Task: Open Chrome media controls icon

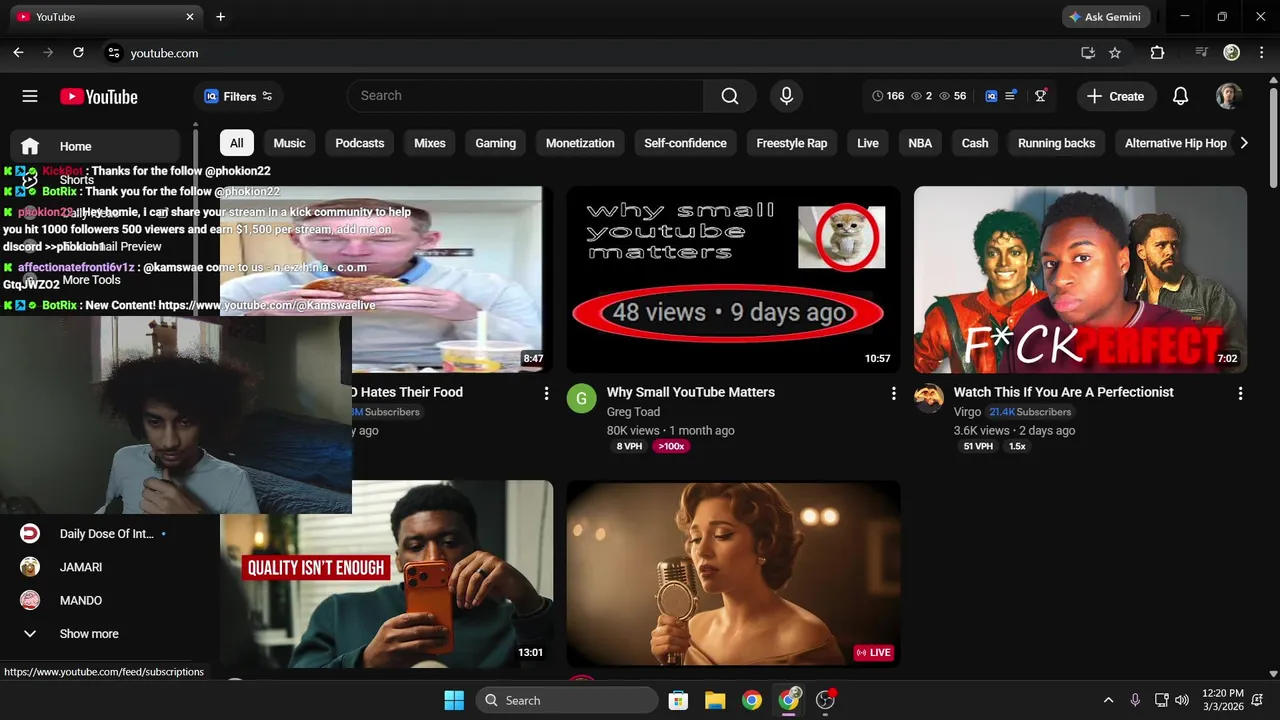Action: (1202, 53)
